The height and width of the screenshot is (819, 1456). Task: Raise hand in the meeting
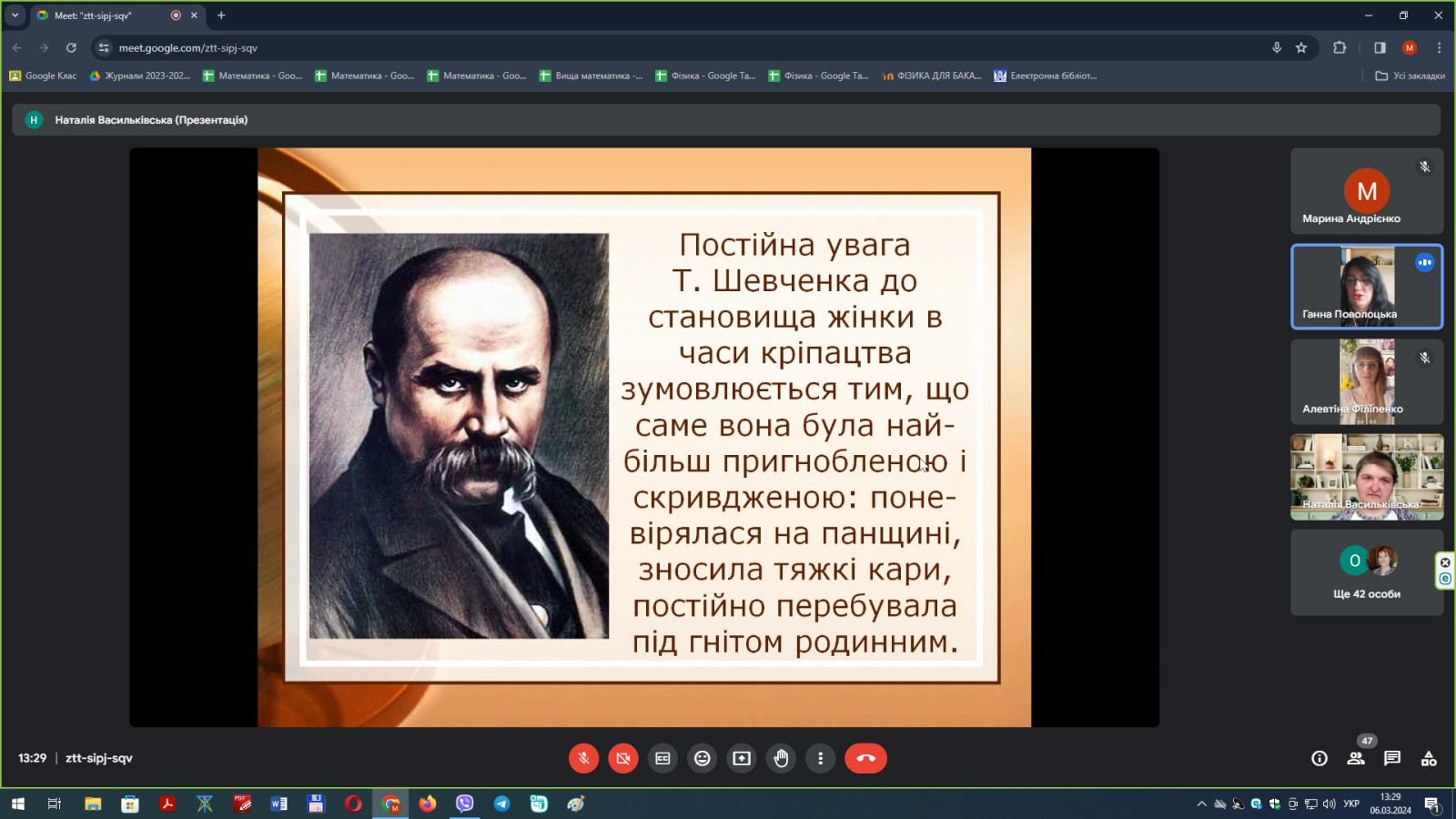(782, 758)
